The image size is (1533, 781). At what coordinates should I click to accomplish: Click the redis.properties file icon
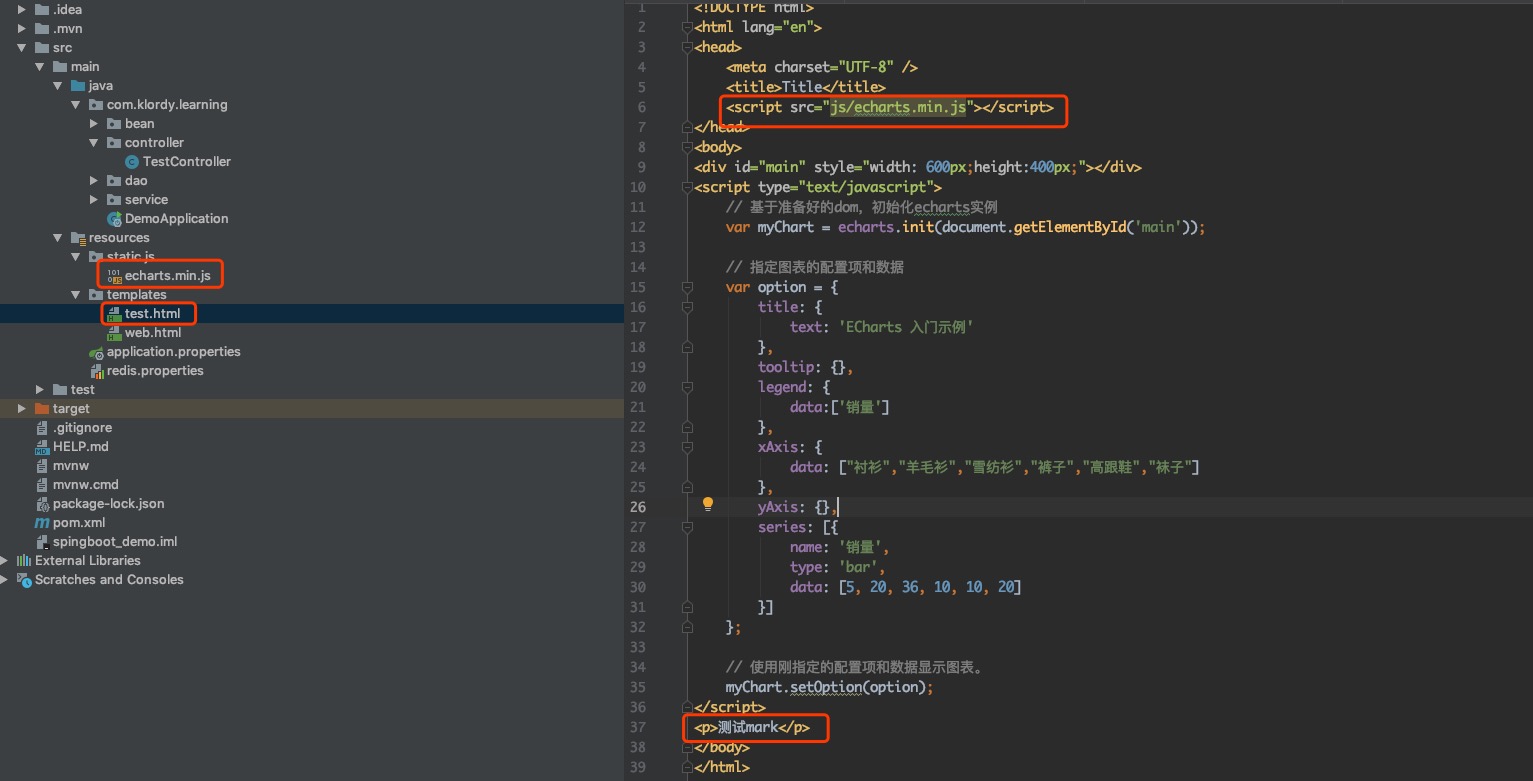(x=97, y=371)
